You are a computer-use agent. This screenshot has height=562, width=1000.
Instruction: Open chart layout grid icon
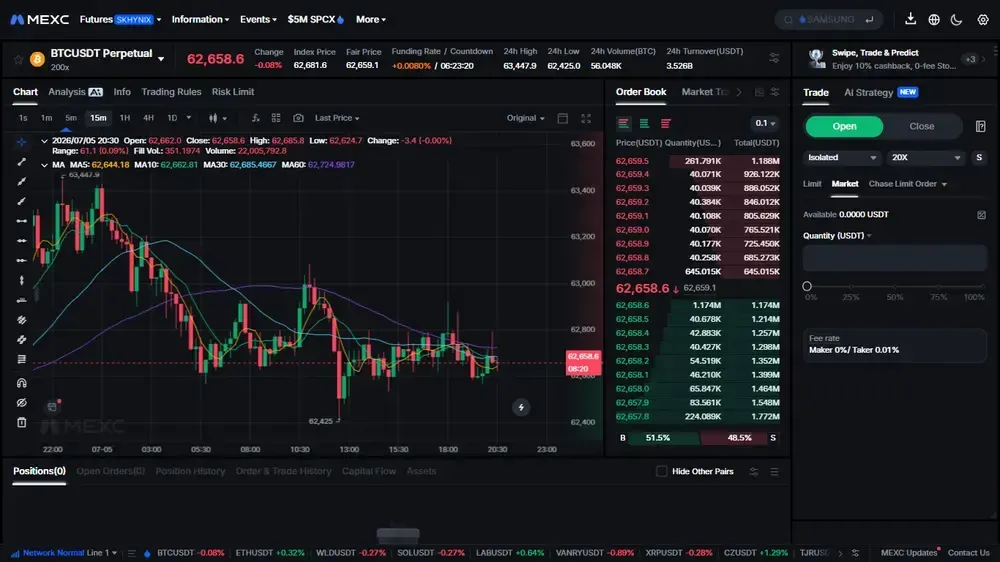[x=276, y=118]
